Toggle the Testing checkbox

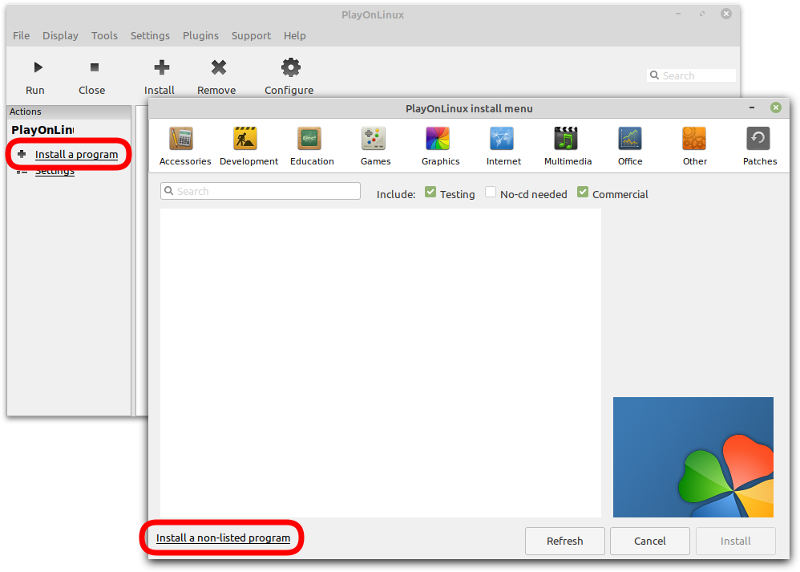(430, 192)
